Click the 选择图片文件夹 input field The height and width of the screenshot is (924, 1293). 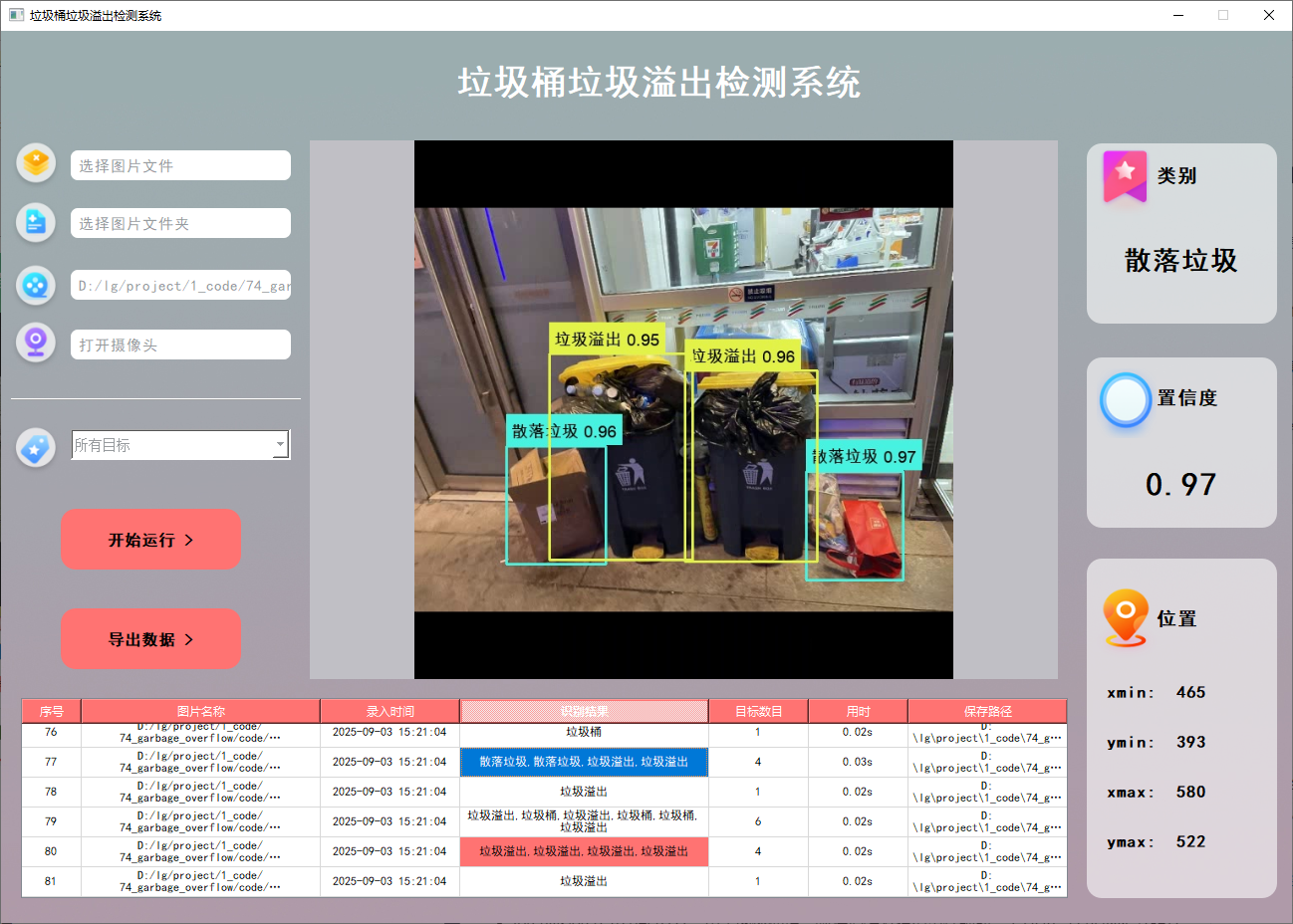pyautogui.click(x=180, y=223)
